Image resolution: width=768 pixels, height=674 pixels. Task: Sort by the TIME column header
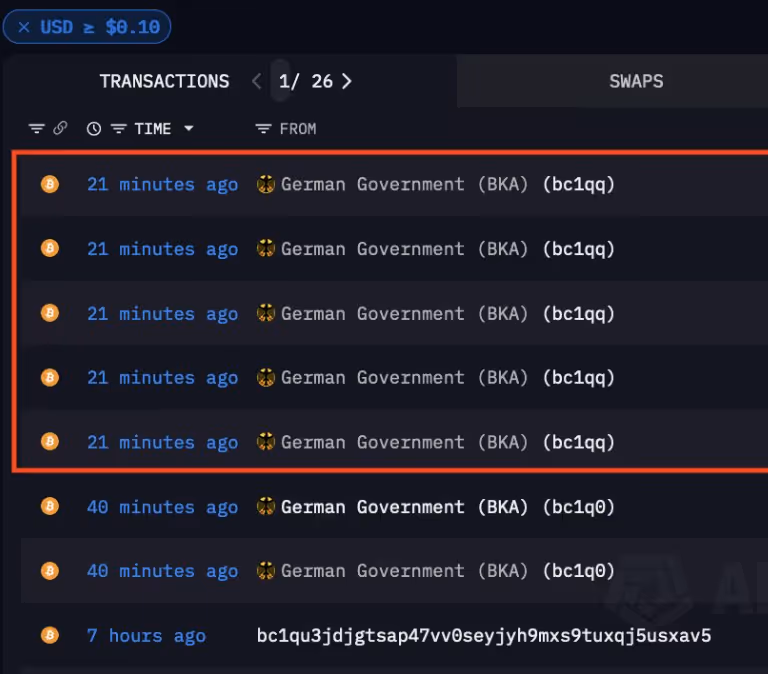click(153, 129)
